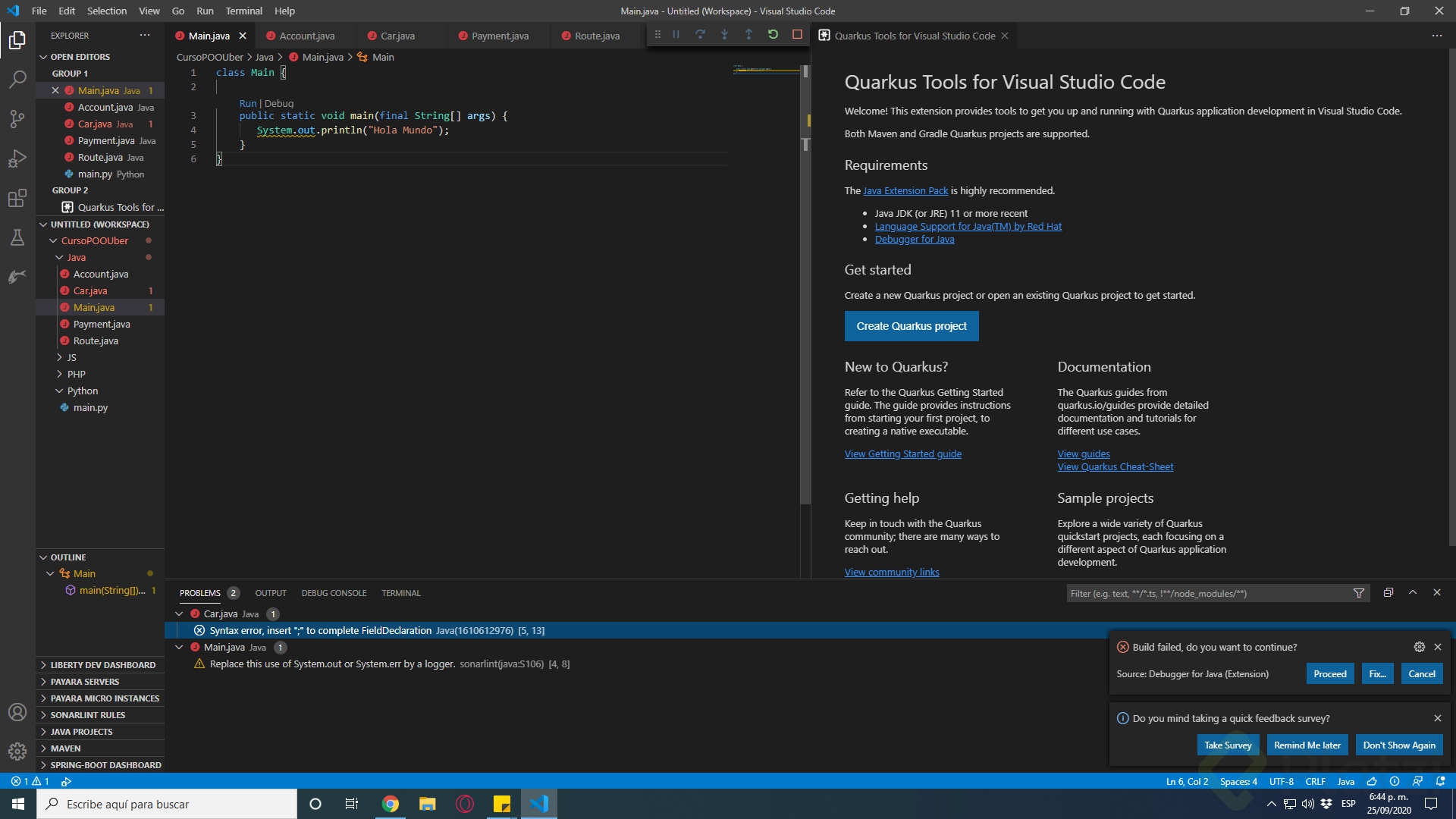The height and width of the screenshot is (819, 1456).
Task: Stop the debug session
Action: click(x=797, y=34)
